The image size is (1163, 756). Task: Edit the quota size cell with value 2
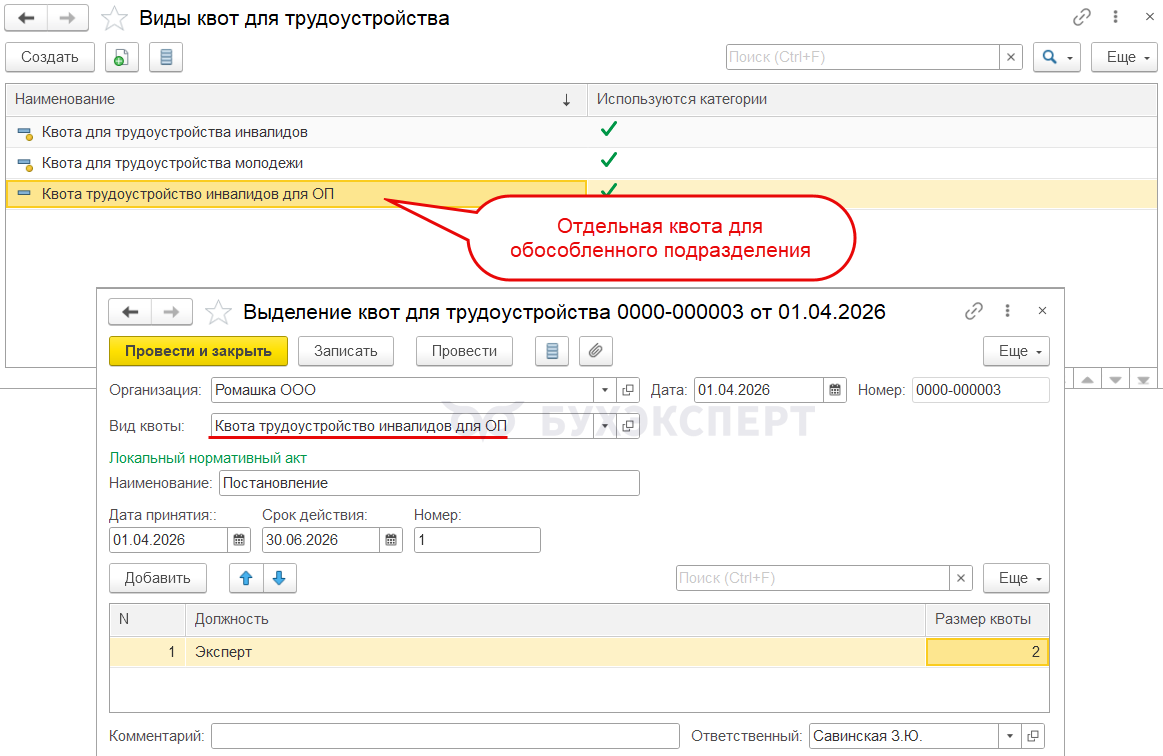click(x=987, y=652)
